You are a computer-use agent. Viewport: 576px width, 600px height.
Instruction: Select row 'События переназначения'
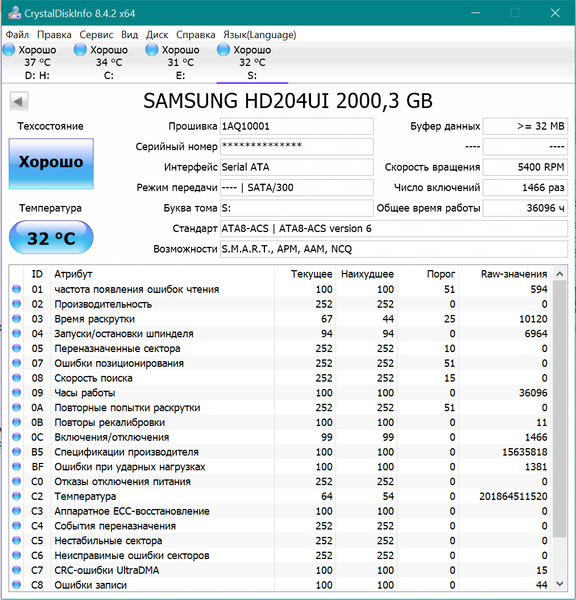(x=281, y=526)
